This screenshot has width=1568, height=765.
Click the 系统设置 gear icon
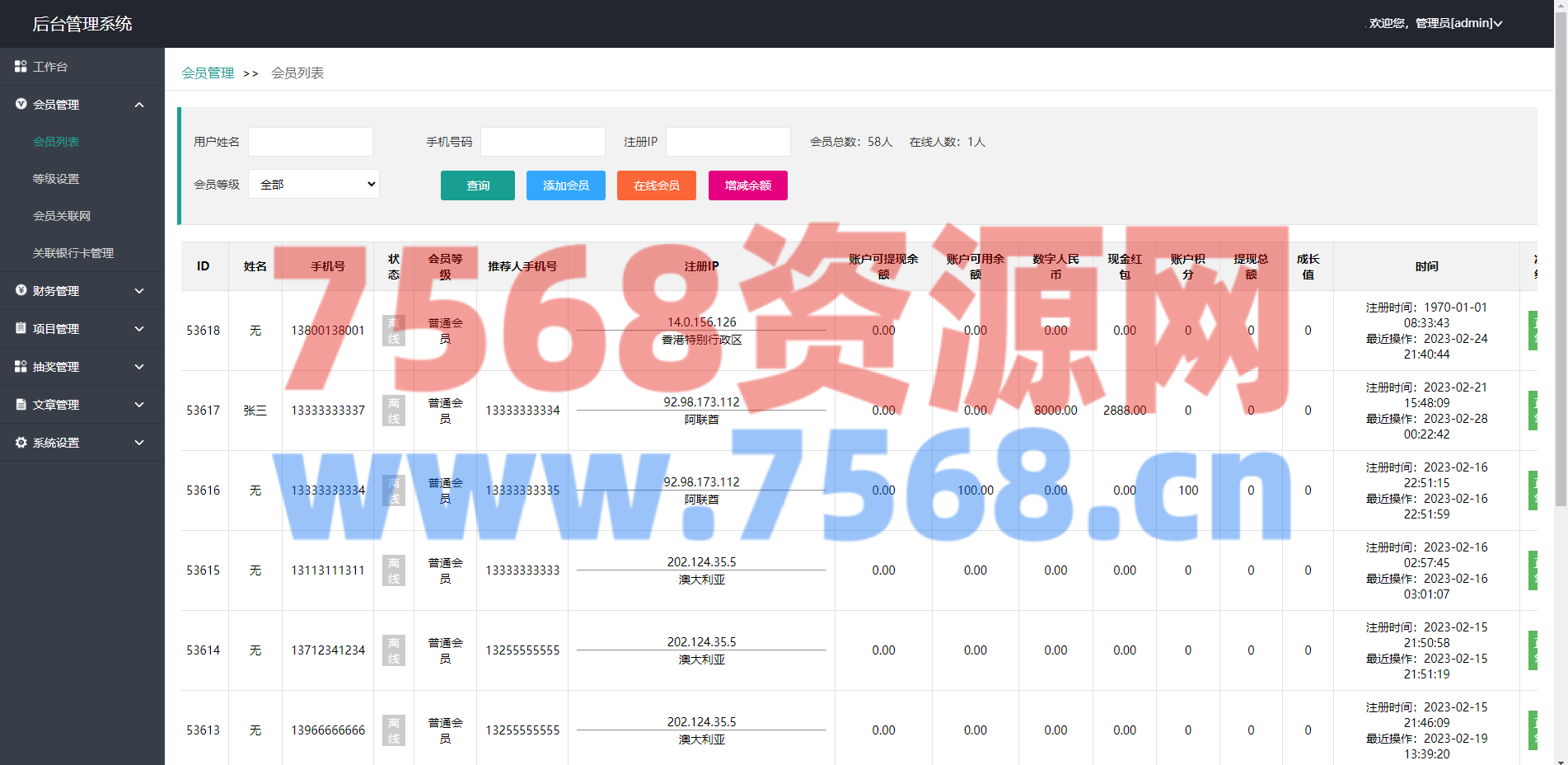point(21,442)
